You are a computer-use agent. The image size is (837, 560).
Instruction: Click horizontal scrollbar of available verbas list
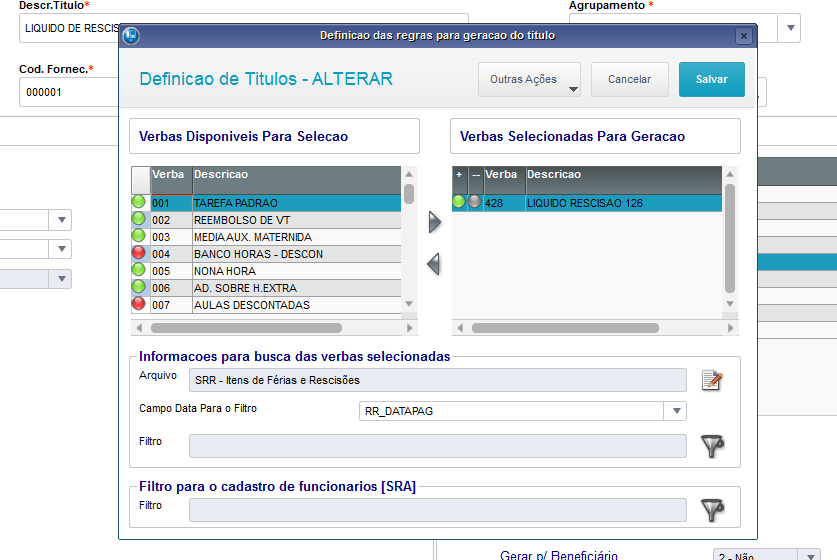pyautogui.click(x=246, y=328)
